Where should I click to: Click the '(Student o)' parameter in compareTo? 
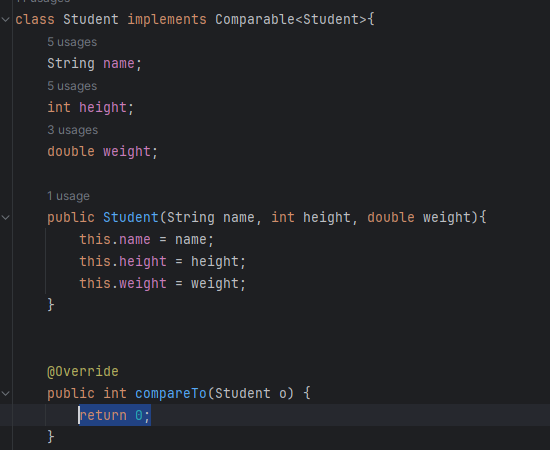click(251, 394)
